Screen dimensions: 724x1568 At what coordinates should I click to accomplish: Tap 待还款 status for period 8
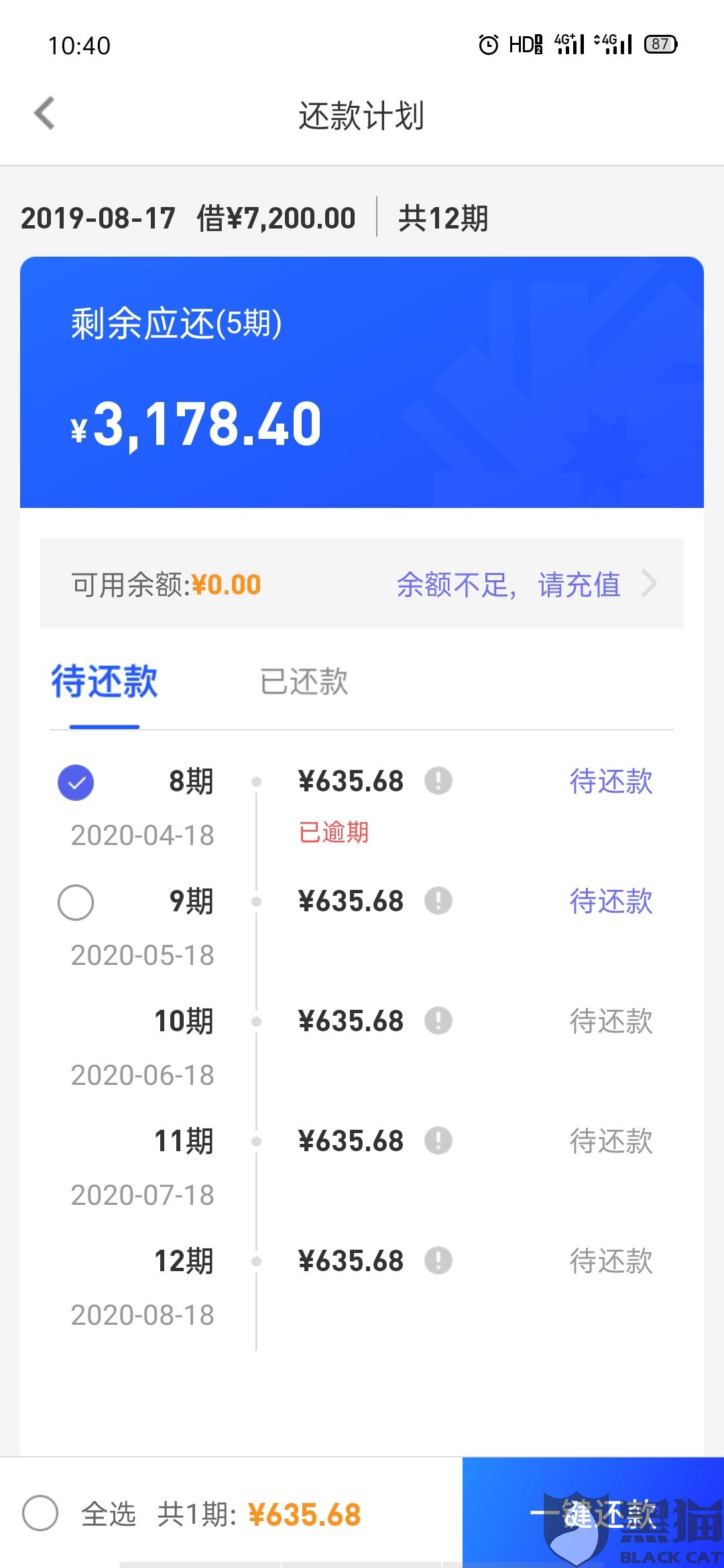tap(611, 781)
